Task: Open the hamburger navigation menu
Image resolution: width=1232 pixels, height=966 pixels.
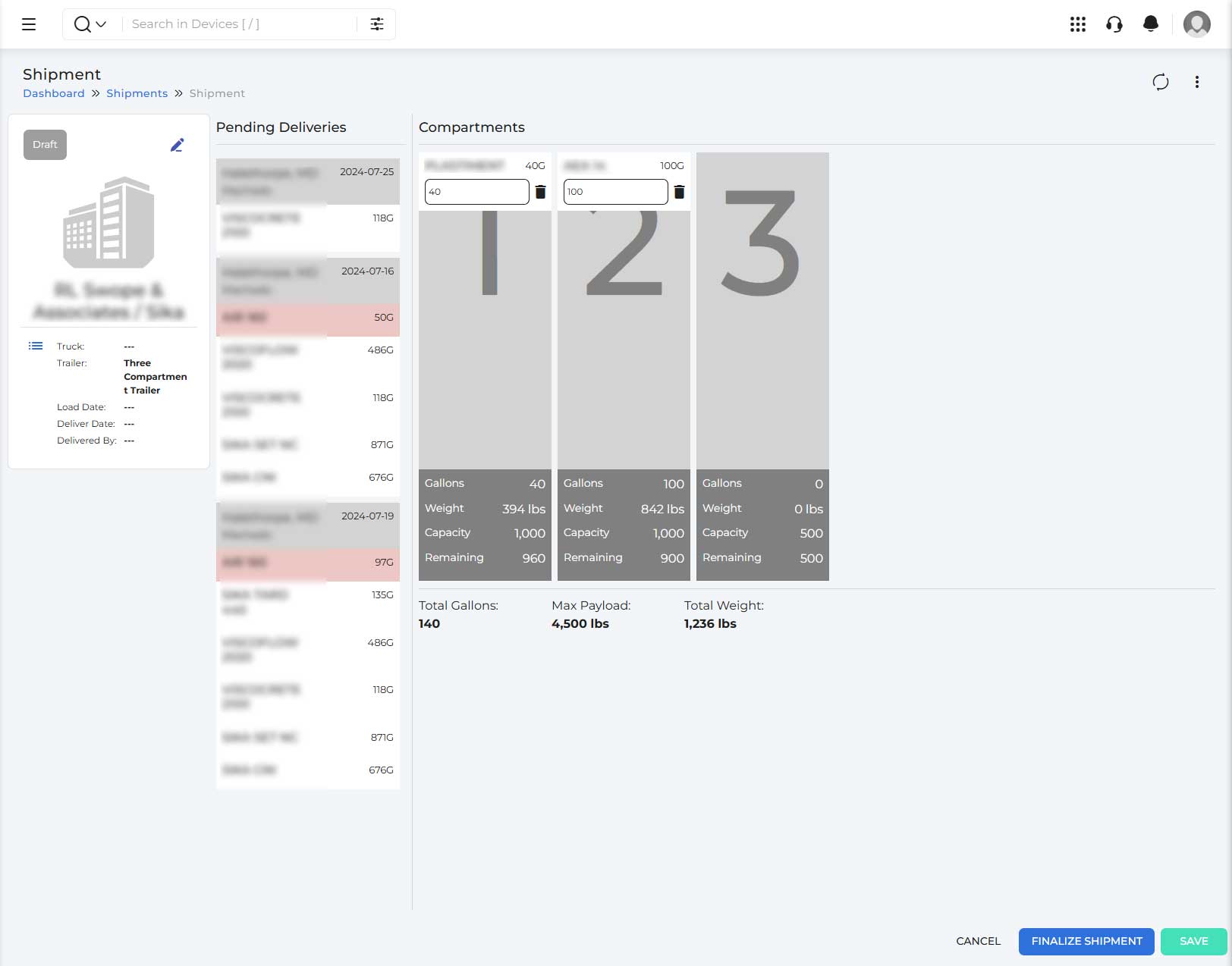Action: pyautogui.click(x=29, y=24)
